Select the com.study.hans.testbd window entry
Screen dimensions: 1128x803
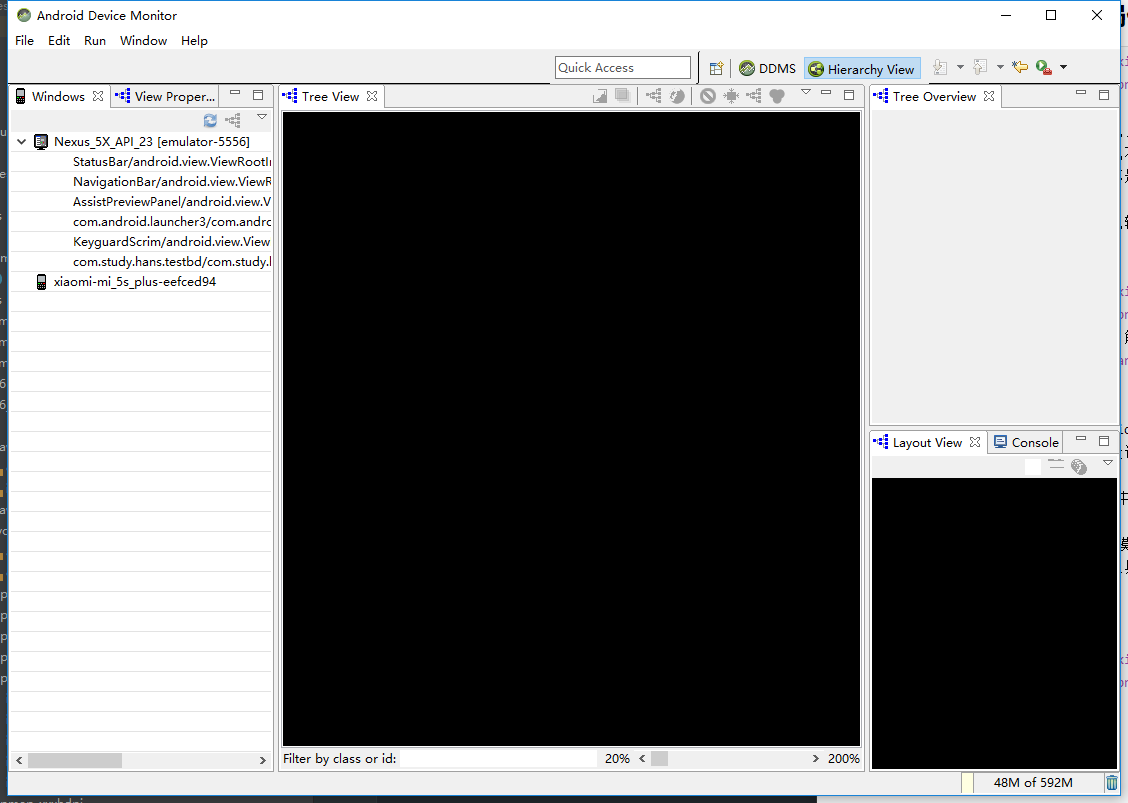click(x=172, y=262)
